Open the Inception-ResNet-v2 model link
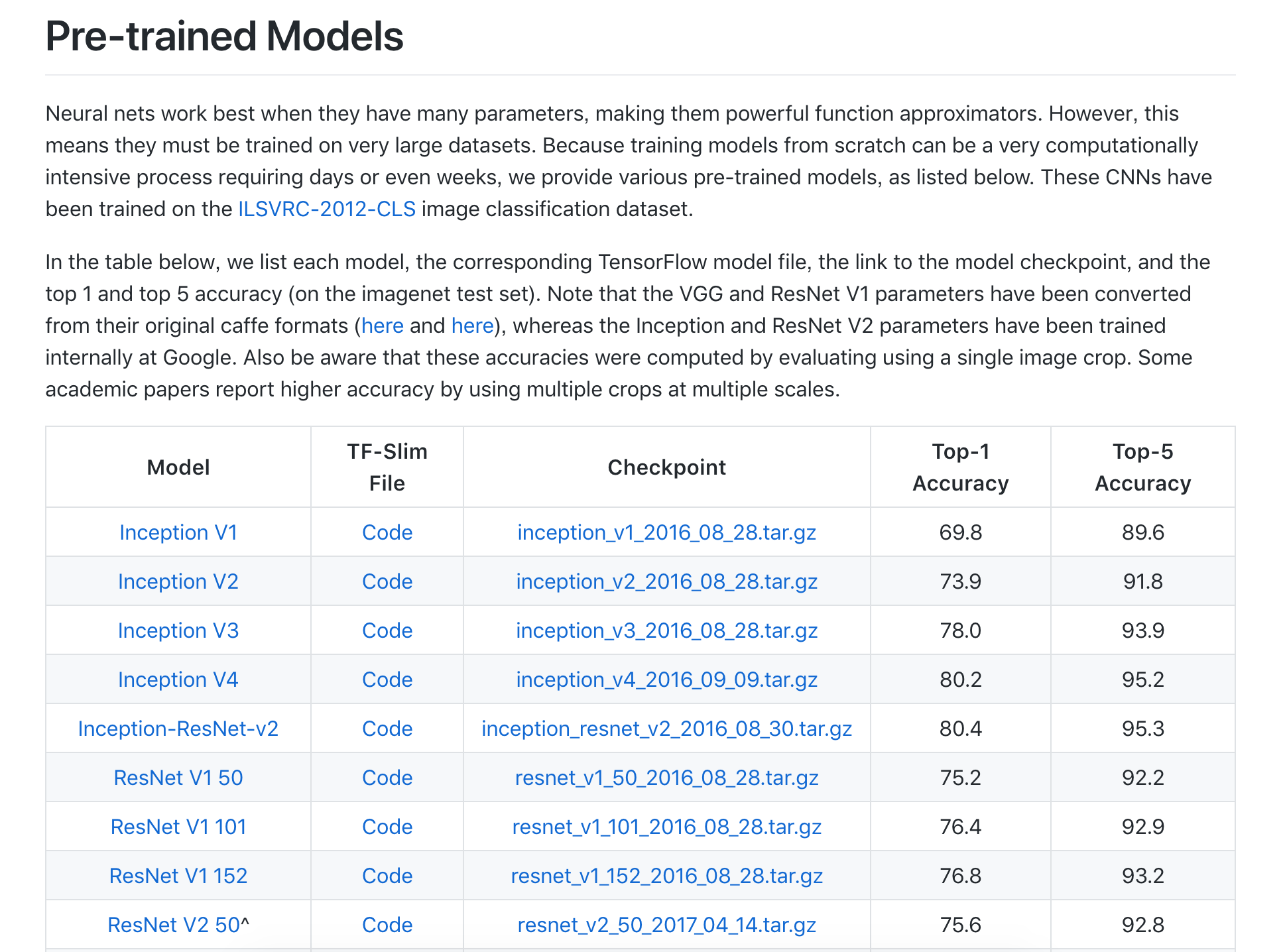Viewport: 1285px width, 952px height. 178,729
